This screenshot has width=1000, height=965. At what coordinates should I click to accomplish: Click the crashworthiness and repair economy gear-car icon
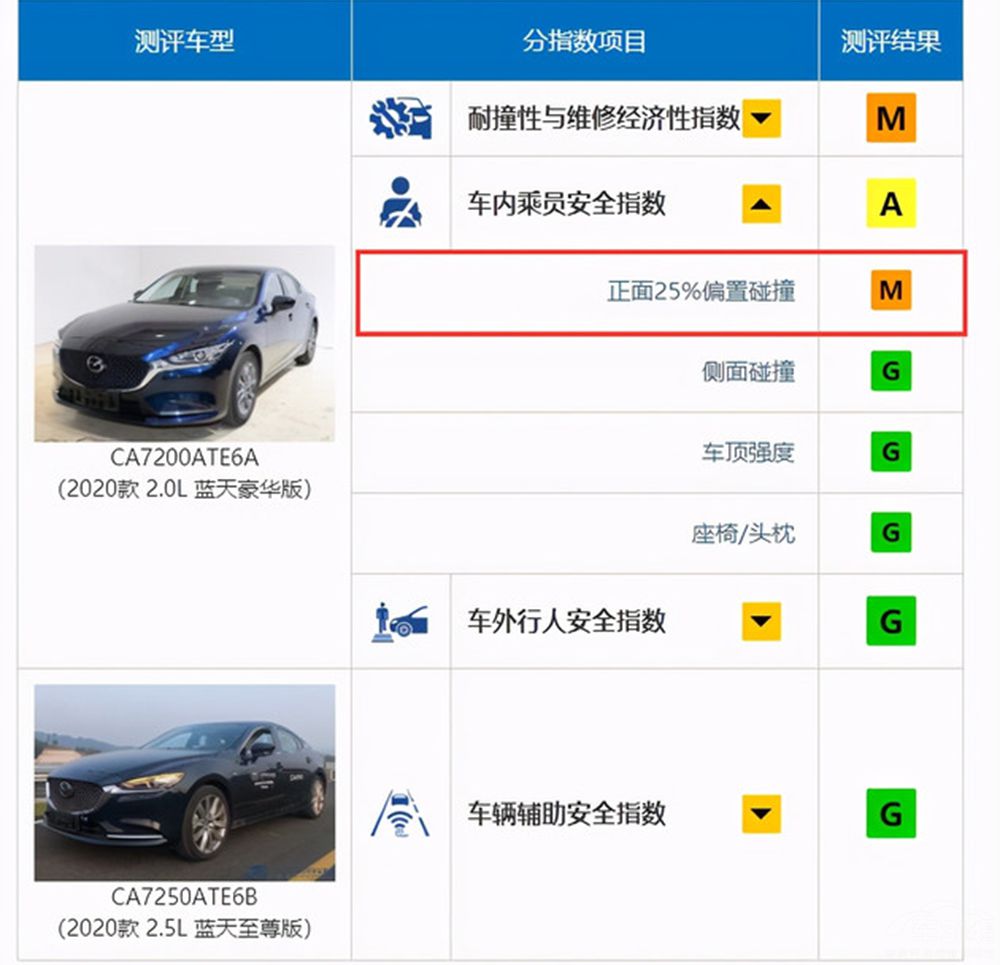[401, 119]
